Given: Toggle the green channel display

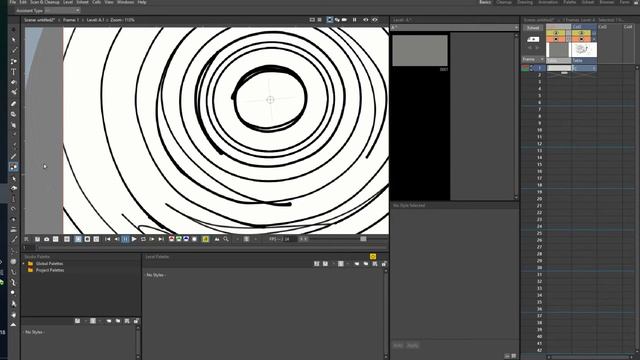Looking at the screenshot, I should tap(179, 239).
